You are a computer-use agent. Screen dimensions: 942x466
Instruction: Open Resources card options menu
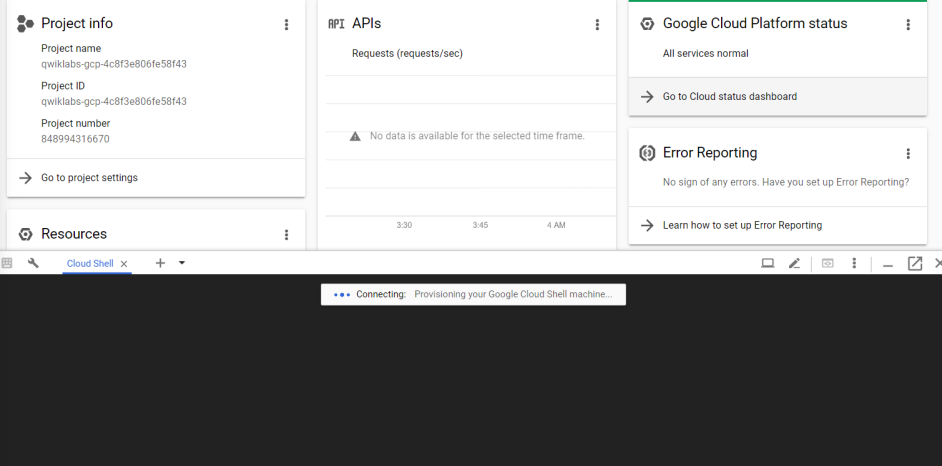286,235
